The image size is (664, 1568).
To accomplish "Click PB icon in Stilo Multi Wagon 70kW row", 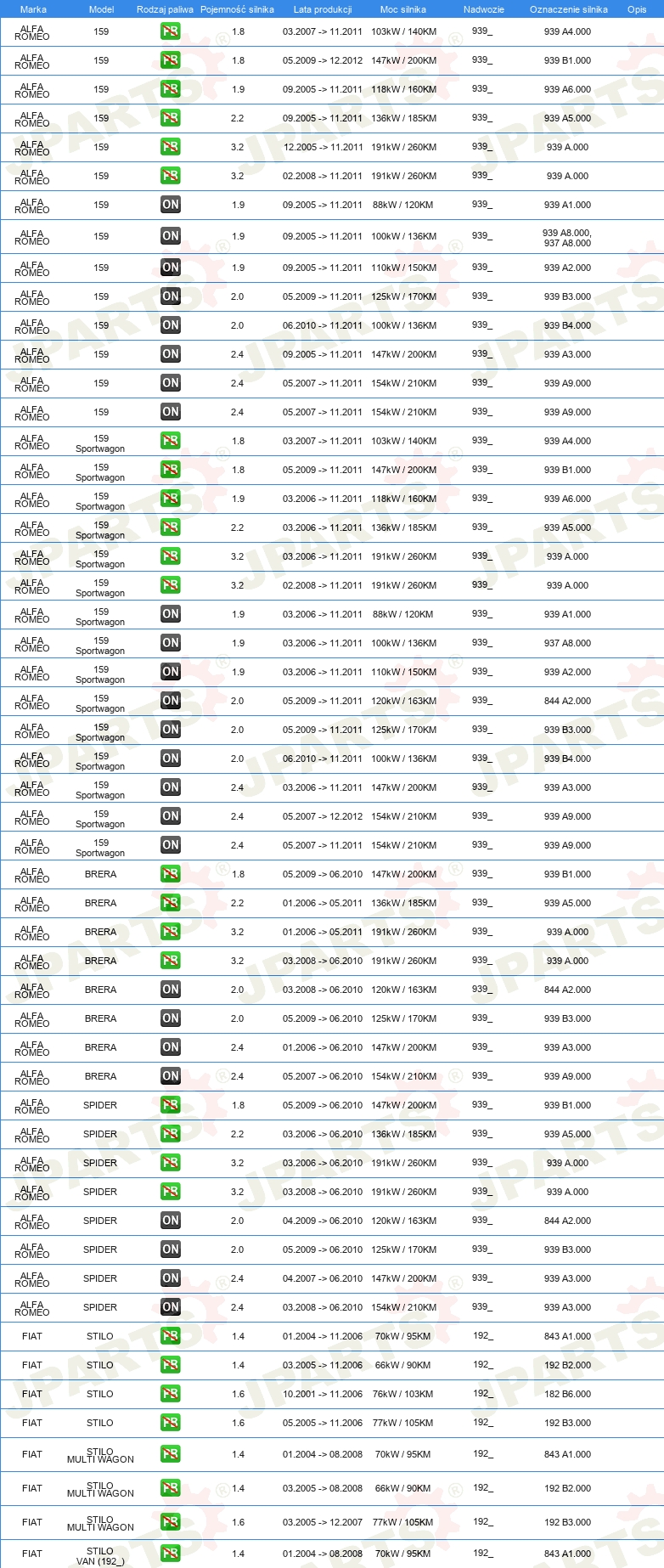I will [171, 1454].
